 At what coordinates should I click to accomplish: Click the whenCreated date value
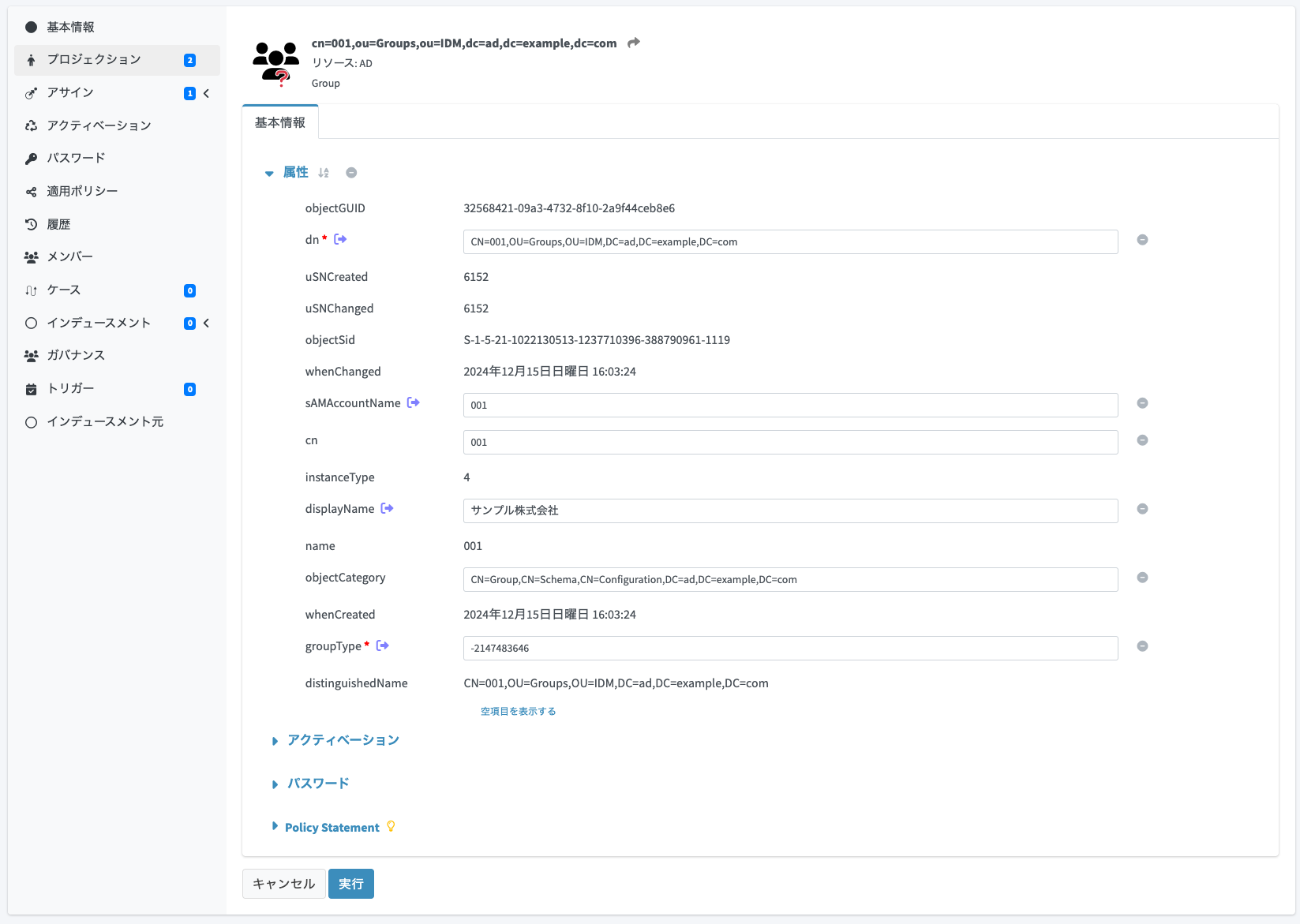[x=549, y=615]
